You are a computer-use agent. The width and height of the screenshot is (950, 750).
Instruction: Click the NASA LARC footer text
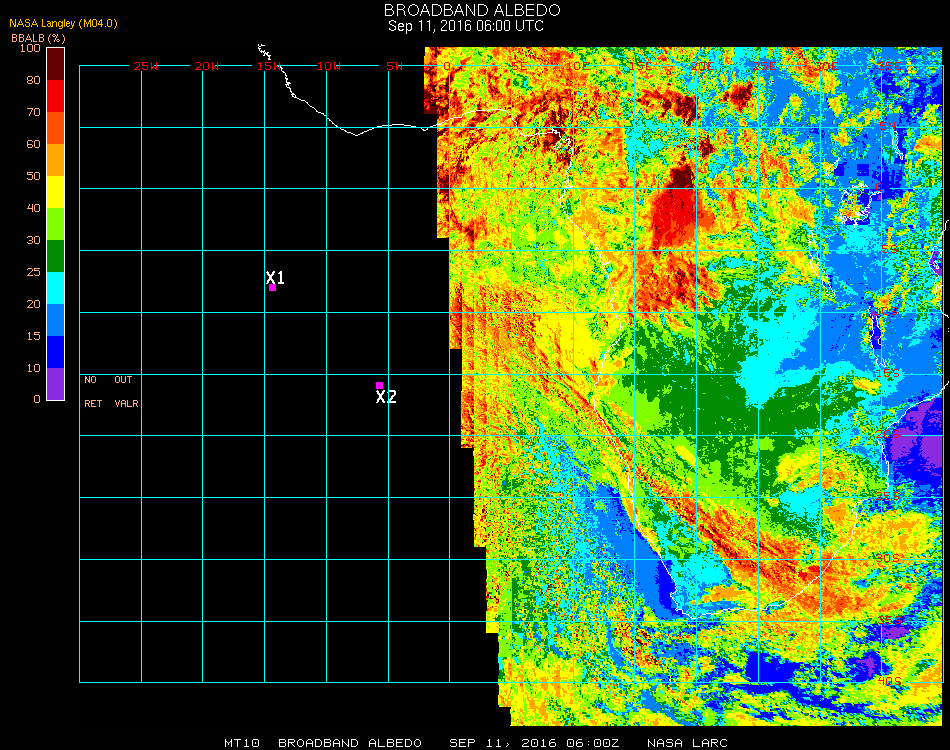[x=686, y=743]
